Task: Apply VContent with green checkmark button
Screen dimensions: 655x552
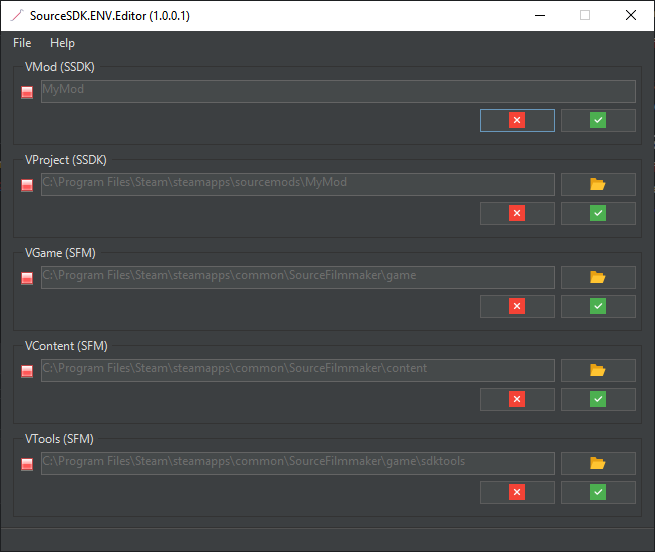Action: point(598,399)
